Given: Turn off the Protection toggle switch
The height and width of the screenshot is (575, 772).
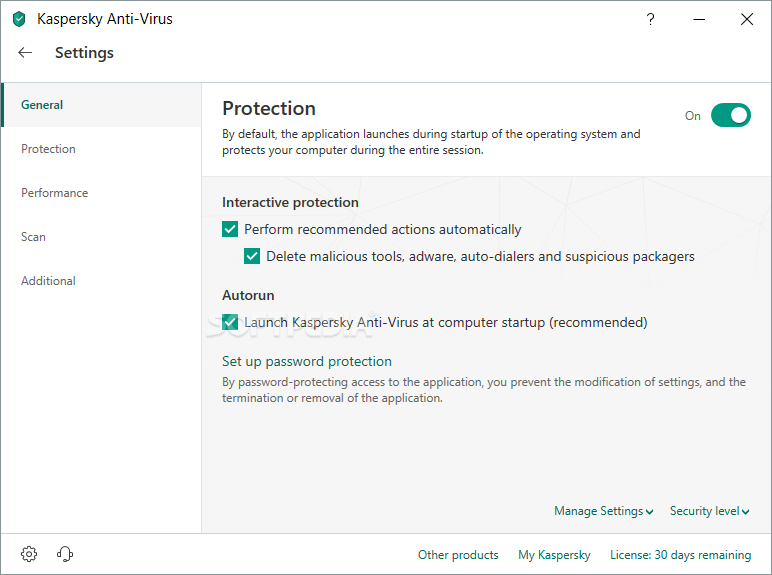Looking at the screenshot, I should pos(731,115).
